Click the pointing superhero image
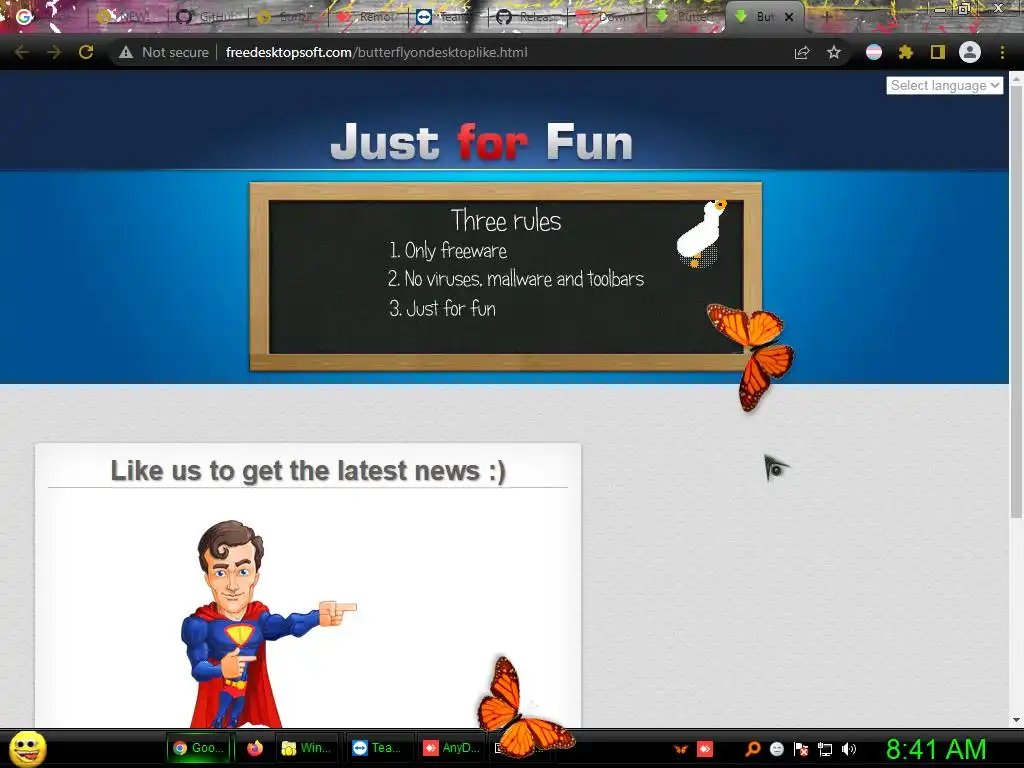The image size is (1024, 768). coord(268,624)
